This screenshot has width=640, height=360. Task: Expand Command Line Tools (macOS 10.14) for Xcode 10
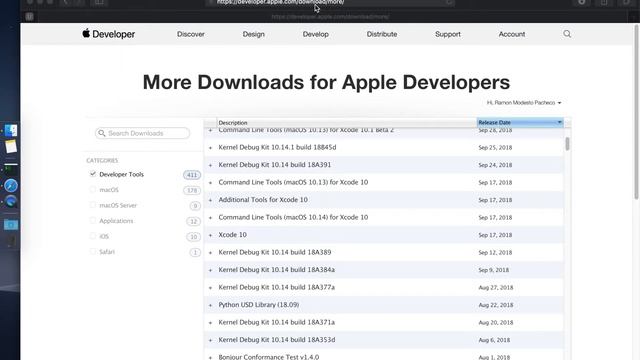pyautogui.click(x=211, y=218)
